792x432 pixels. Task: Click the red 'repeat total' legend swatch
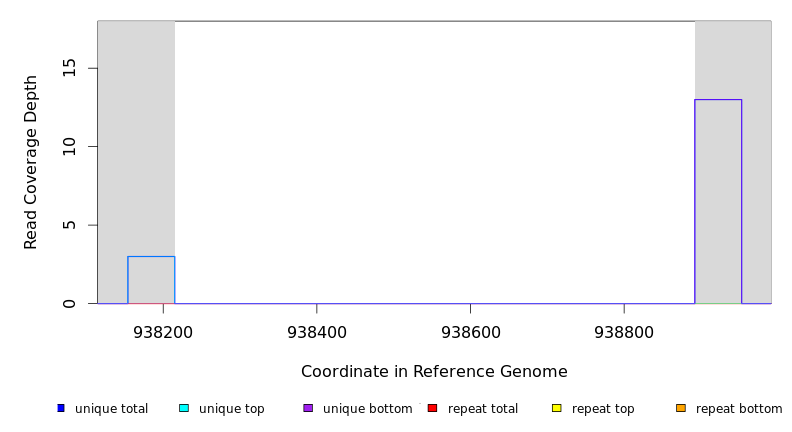point(432,408)
